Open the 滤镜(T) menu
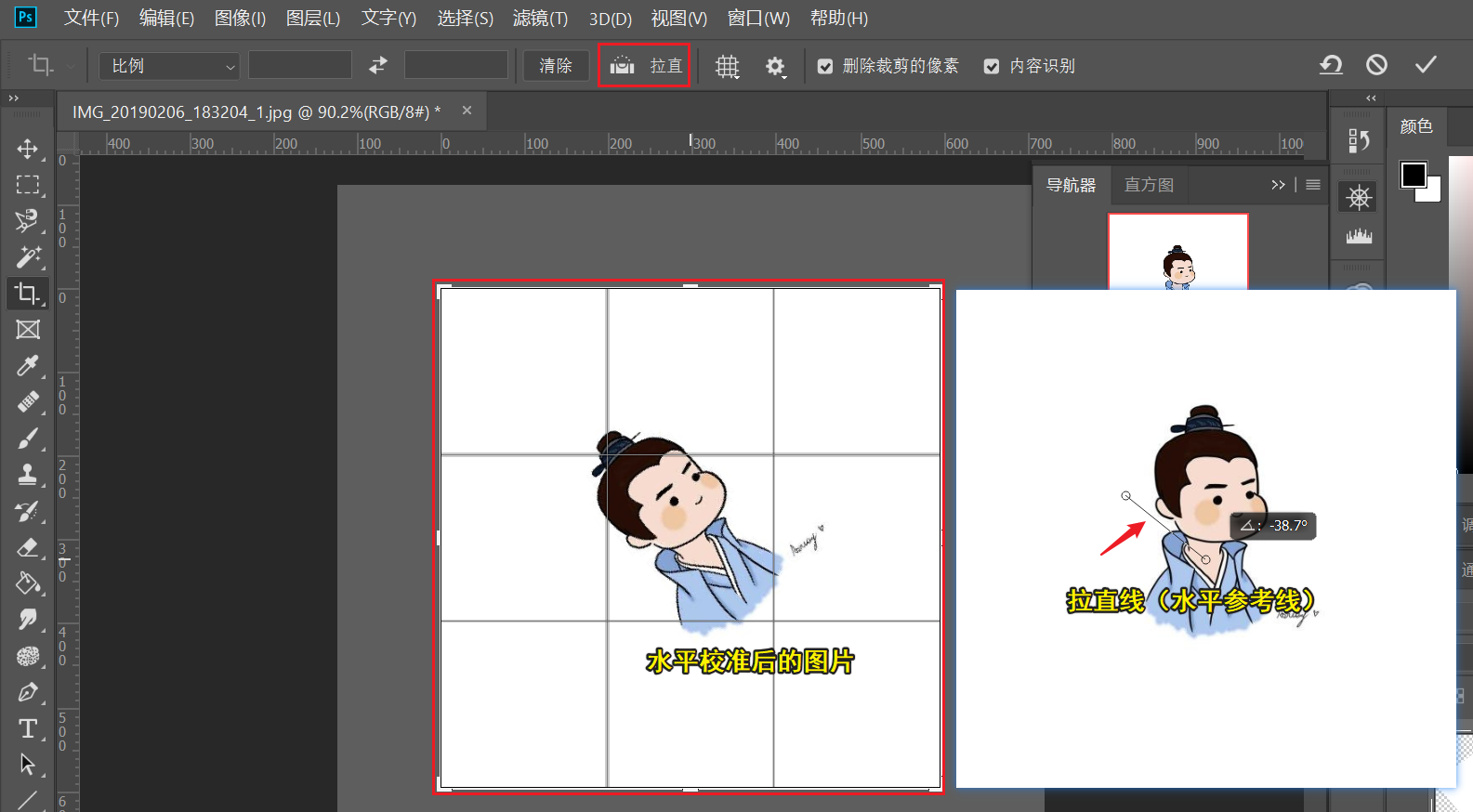 coord(540,19)
